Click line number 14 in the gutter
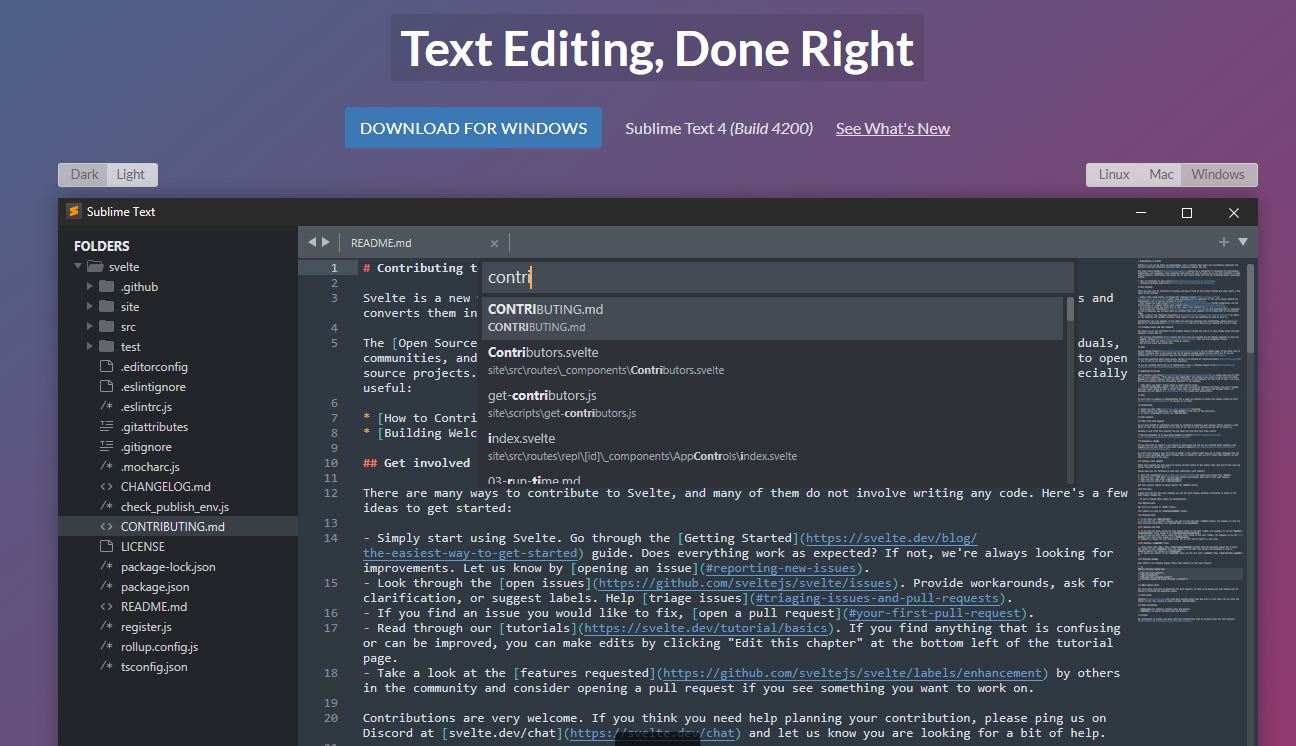1296x746 pixels. [x=331, y=538]
